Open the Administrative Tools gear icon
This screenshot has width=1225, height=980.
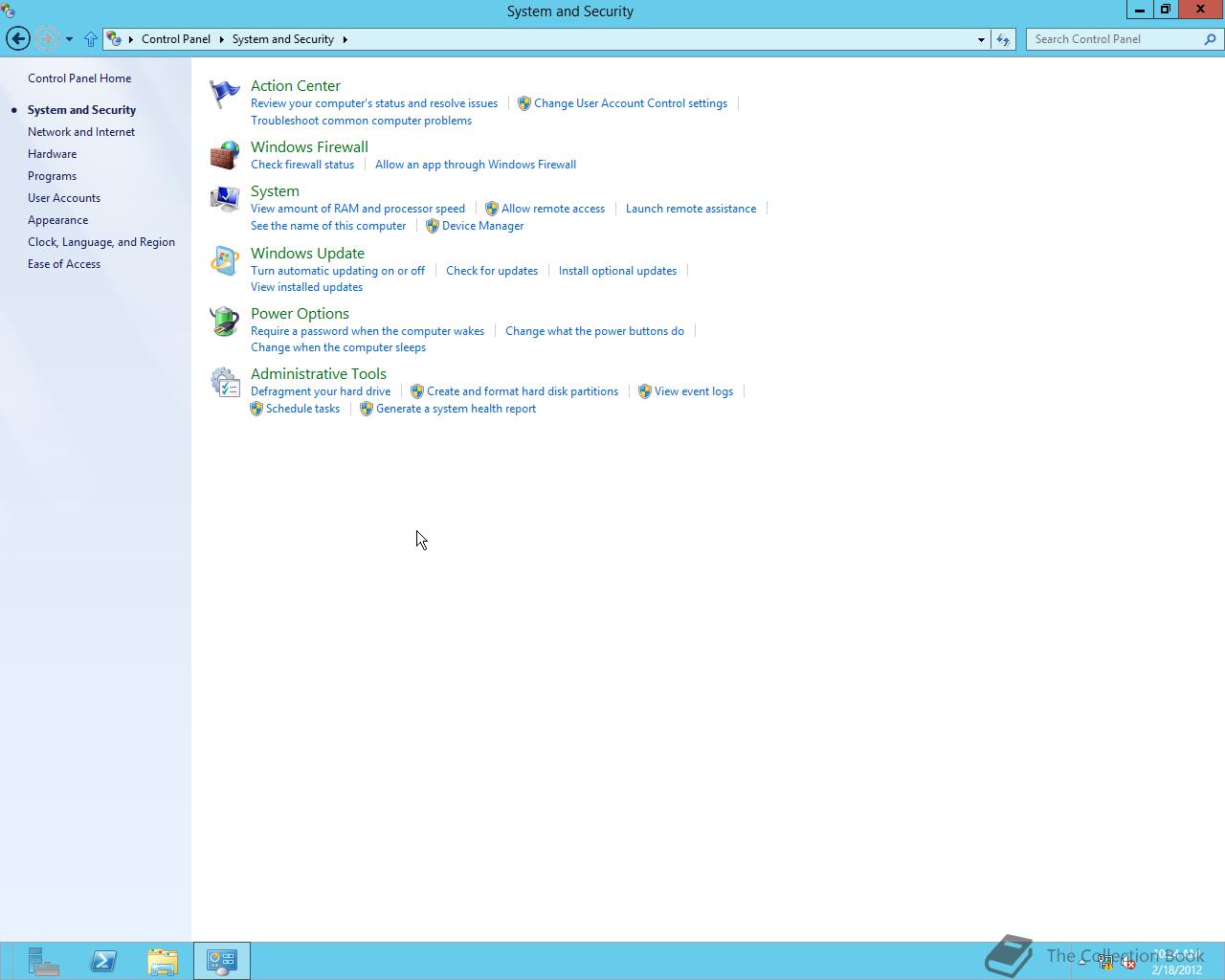pyautogui.click(x=225, y=382)
